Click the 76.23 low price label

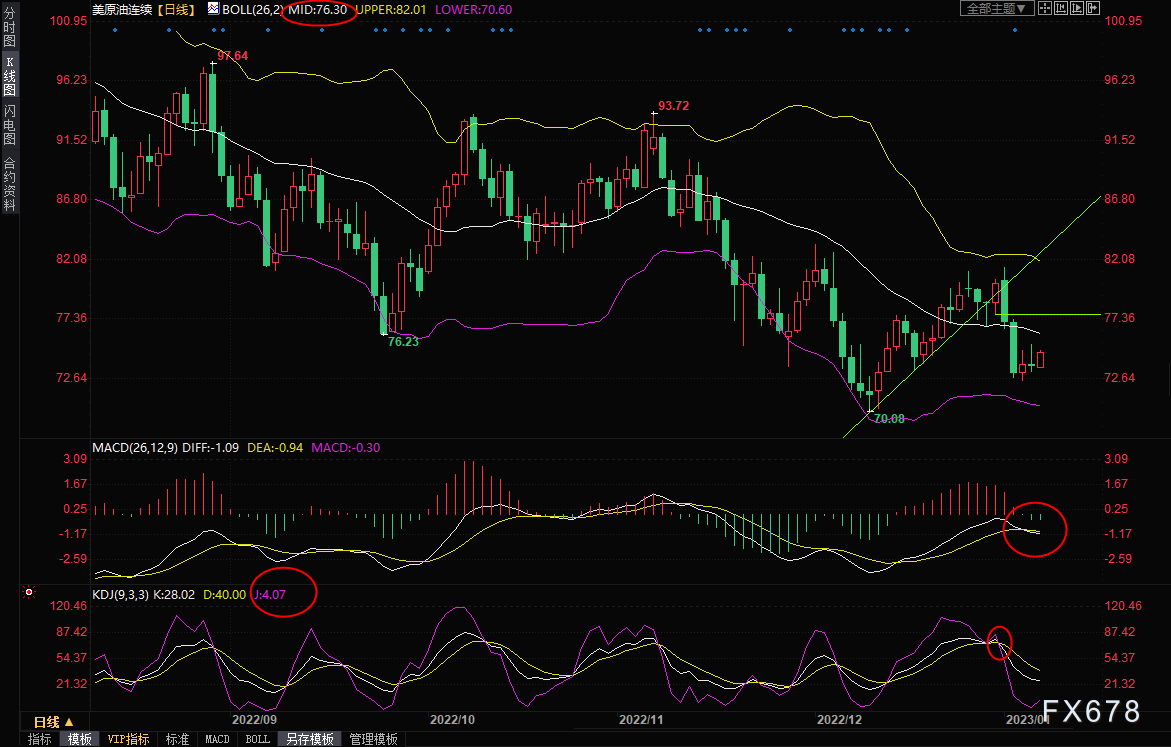(403, 342)
